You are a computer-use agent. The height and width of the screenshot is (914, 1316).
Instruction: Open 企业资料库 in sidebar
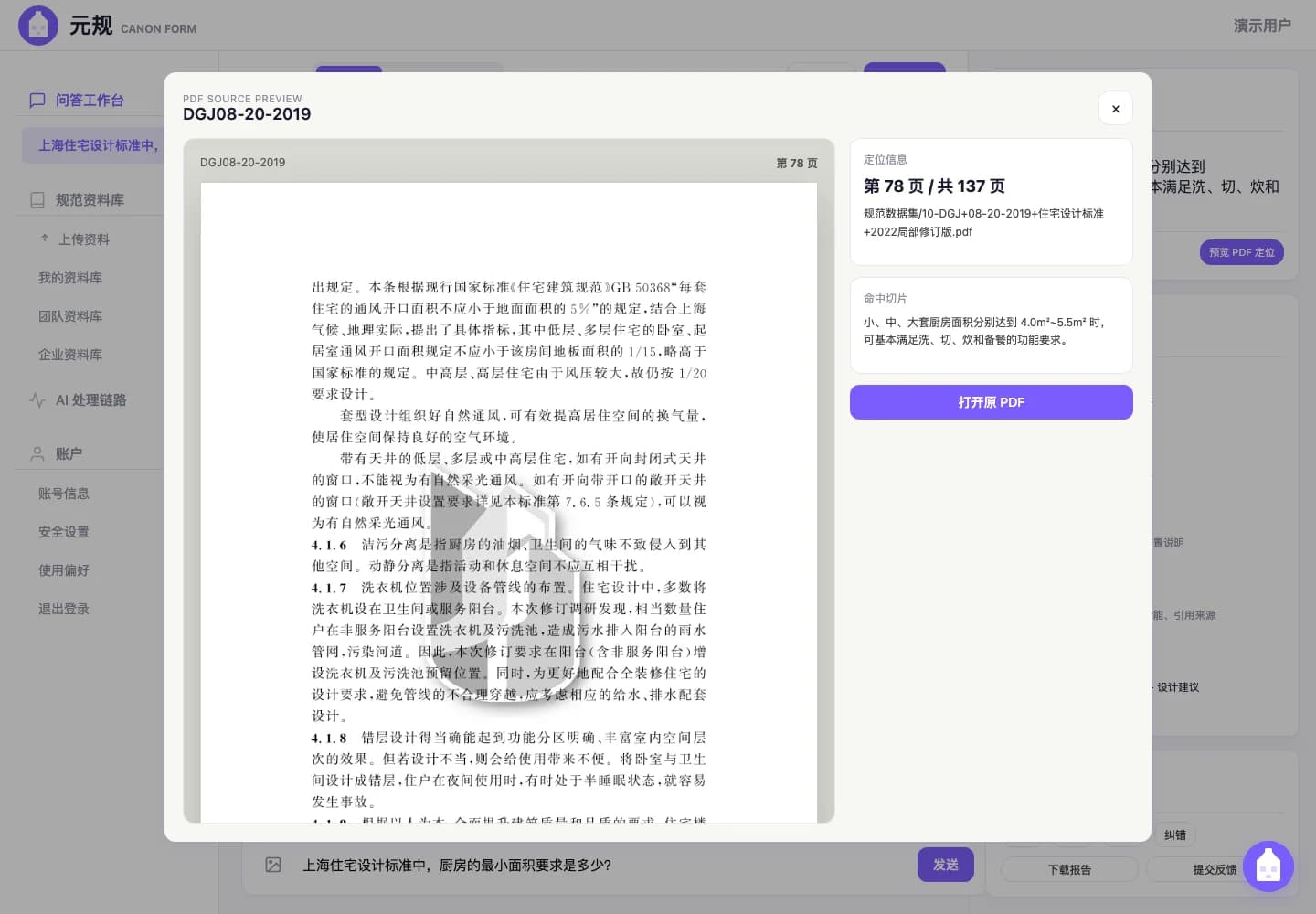point(70,355)
